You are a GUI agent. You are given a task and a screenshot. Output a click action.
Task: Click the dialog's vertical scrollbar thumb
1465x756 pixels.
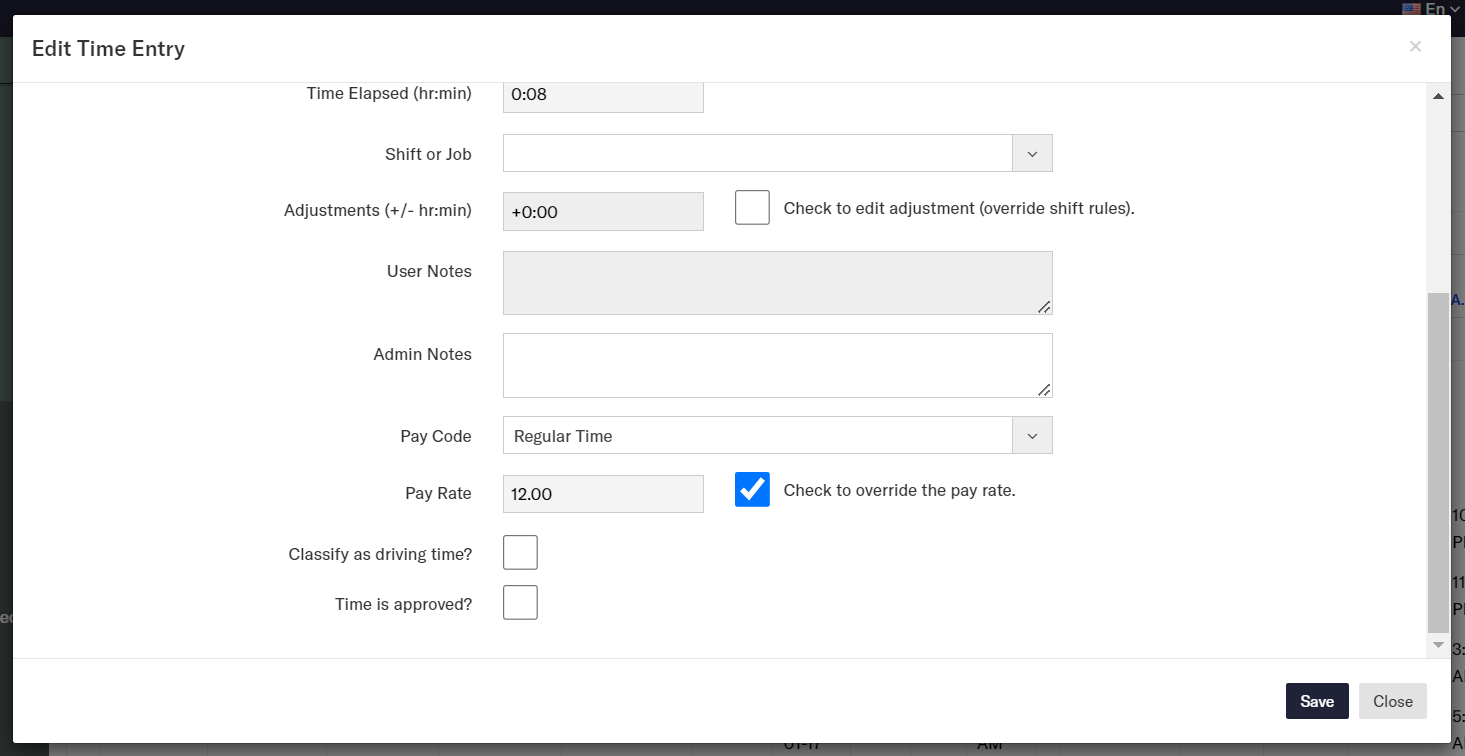(x=1438, y=460)
